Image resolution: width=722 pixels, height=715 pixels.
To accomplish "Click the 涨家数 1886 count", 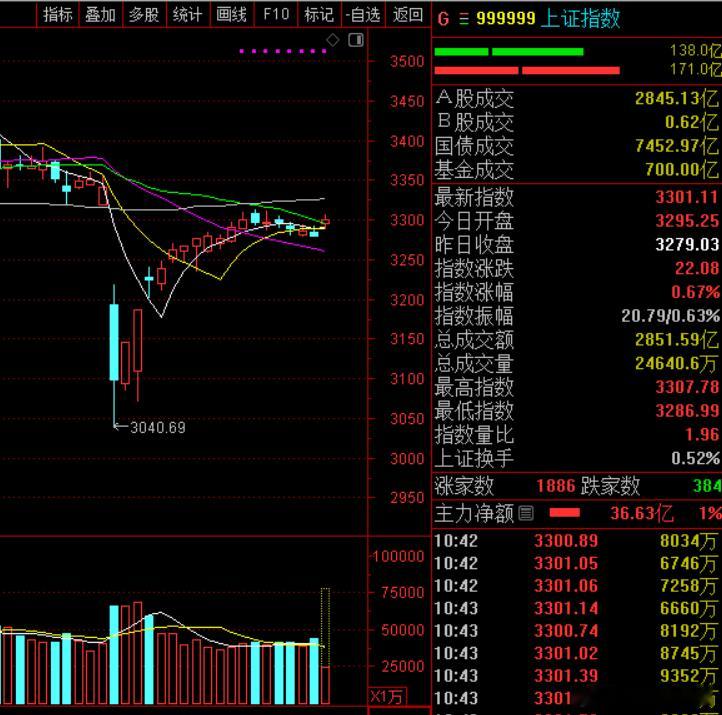I will pyautogui.click(x=556, y=486).
